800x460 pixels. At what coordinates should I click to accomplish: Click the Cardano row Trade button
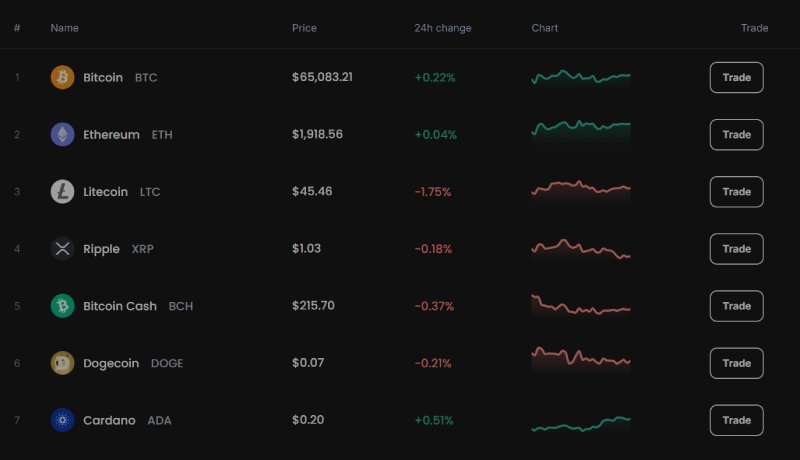click(x=736, y=420)
